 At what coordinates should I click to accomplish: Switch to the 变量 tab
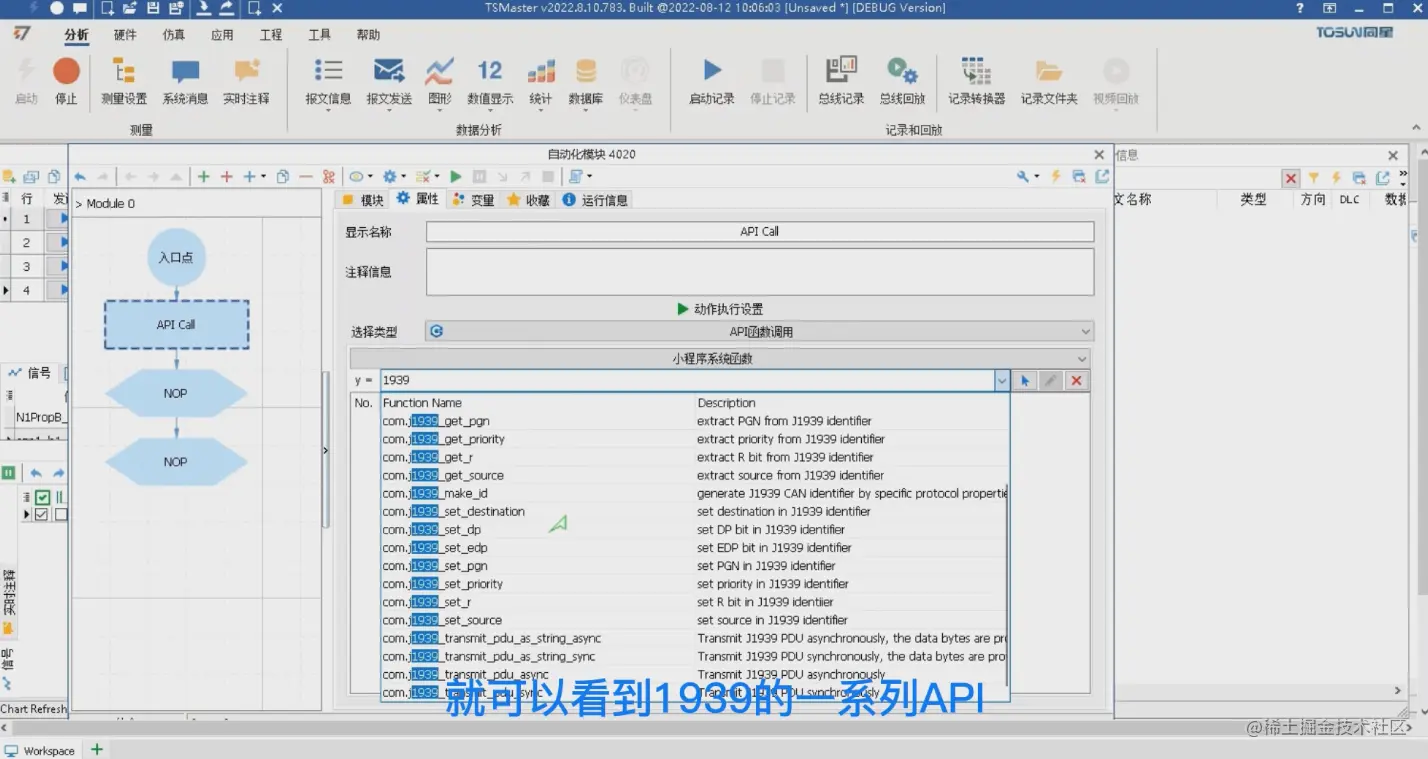tap(473, 200)
